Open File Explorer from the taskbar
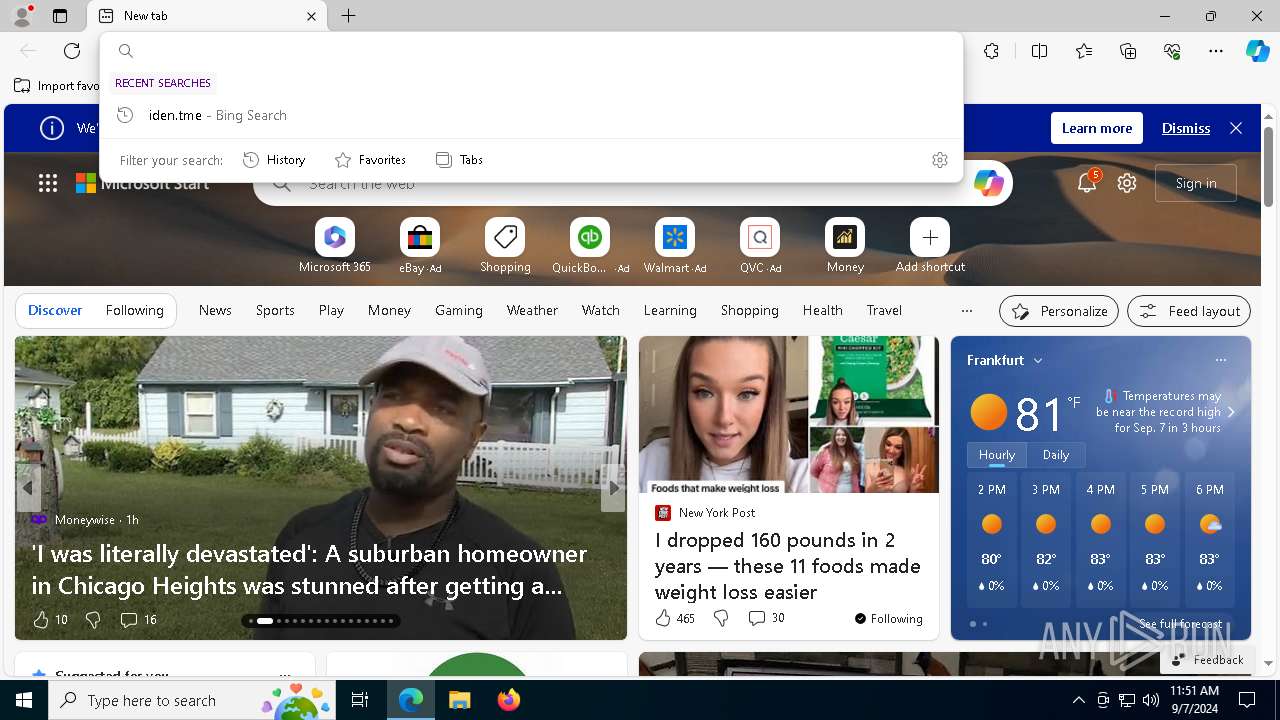 click(x=459, y=700)
